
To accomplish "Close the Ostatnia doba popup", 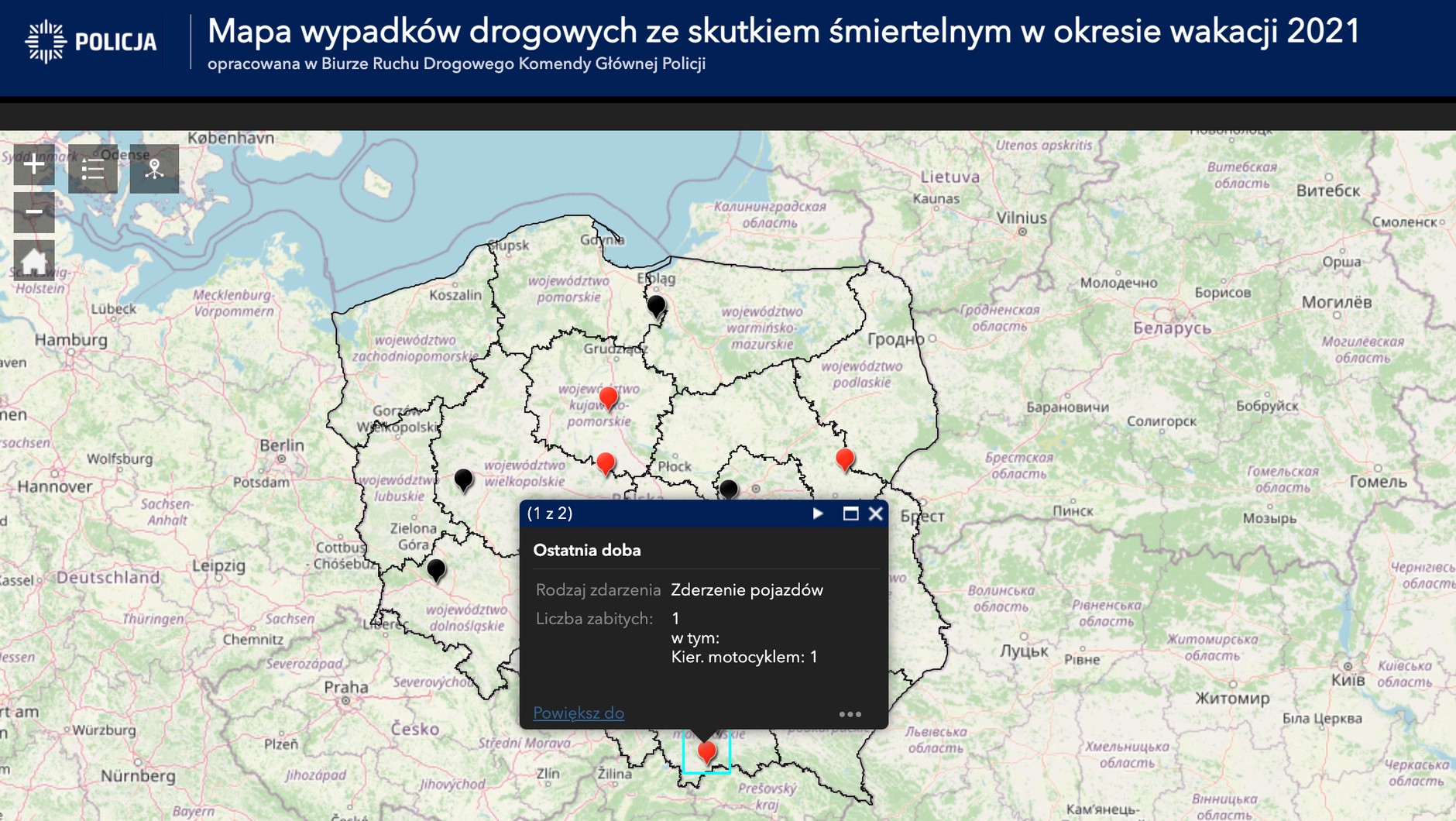I will 876,514.
